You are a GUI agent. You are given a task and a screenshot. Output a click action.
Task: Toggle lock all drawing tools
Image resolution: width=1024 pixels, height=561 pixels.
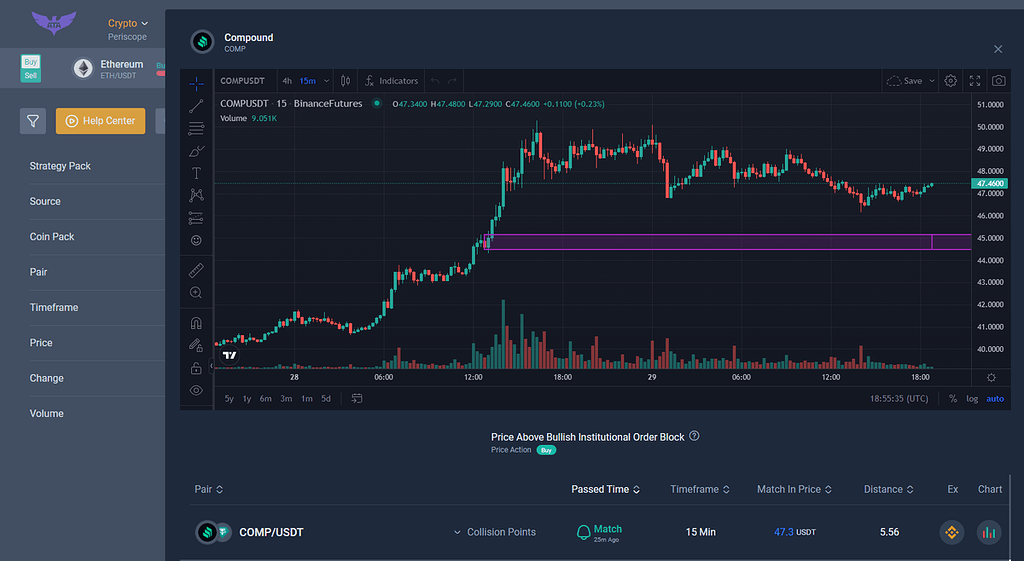coord(196,368)
